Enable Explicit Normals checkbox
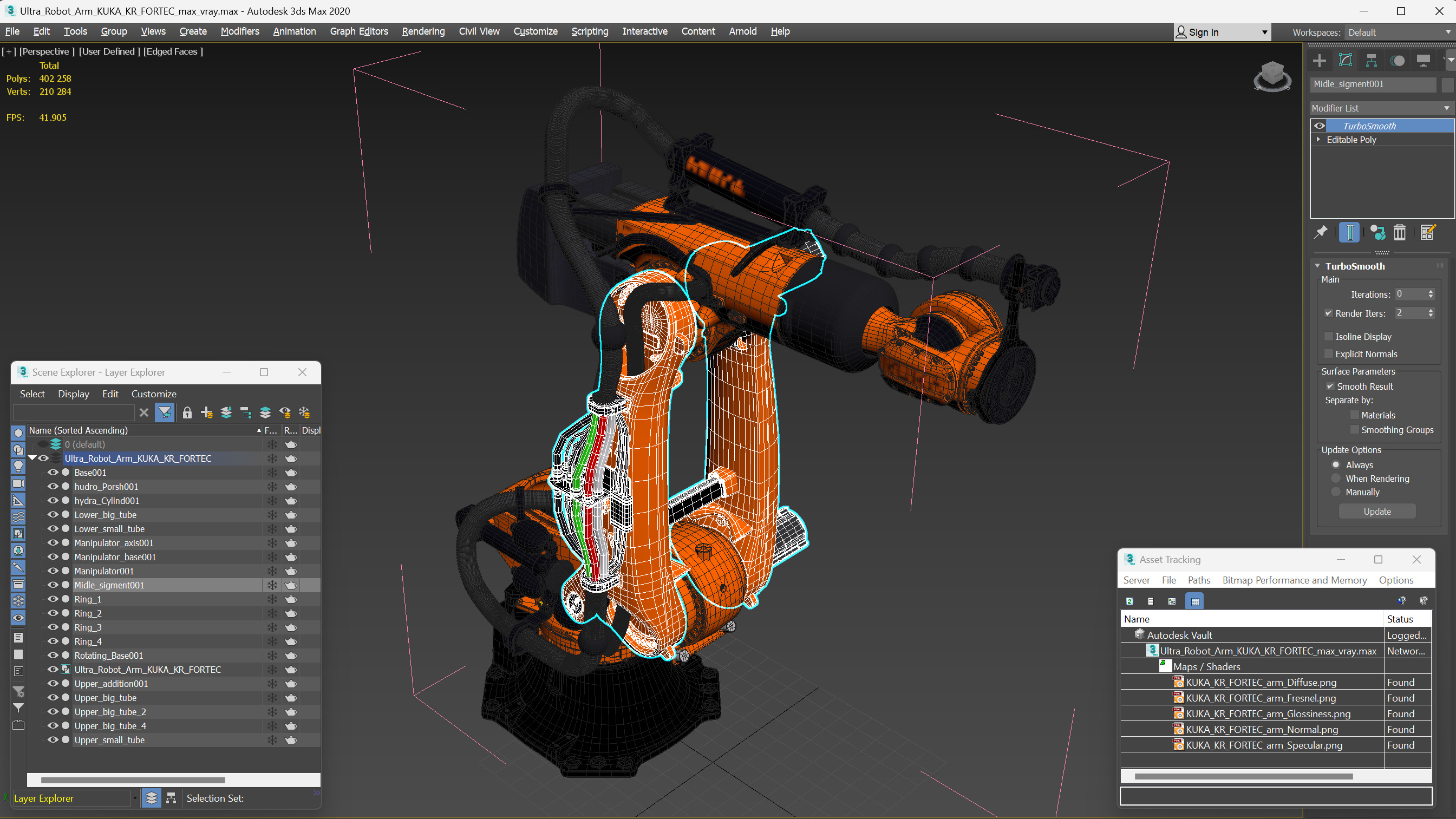This screenshot has height=819, width=1456. tap(1328, 354)
